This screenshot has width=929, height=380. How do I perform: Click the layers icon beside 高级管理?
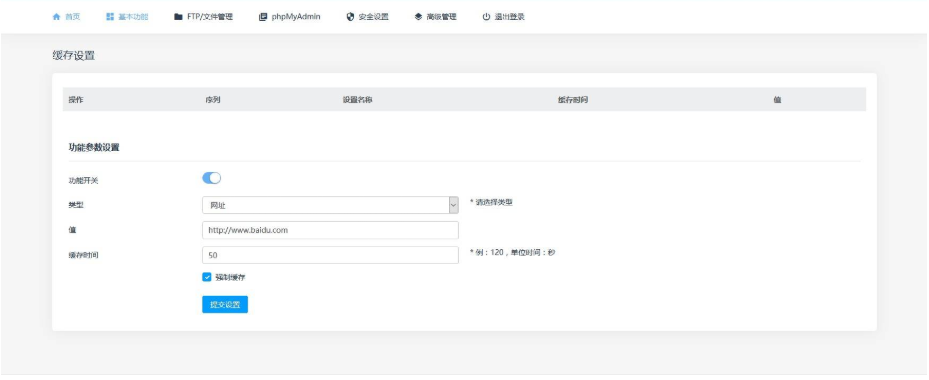click(x=418, y=17)
